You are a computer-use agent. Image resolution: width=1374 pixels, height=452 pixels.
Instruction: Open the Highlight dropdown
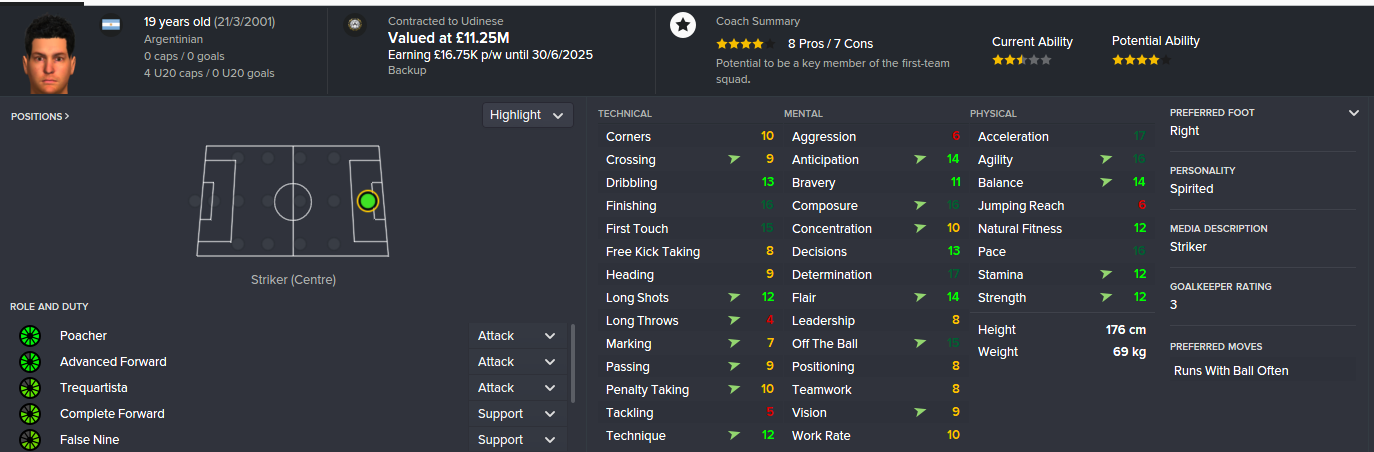[x=527, y=115]
